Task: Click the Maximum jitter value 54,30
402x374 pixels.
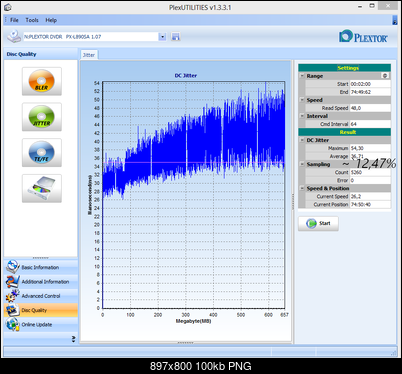Action: (370, 148)
